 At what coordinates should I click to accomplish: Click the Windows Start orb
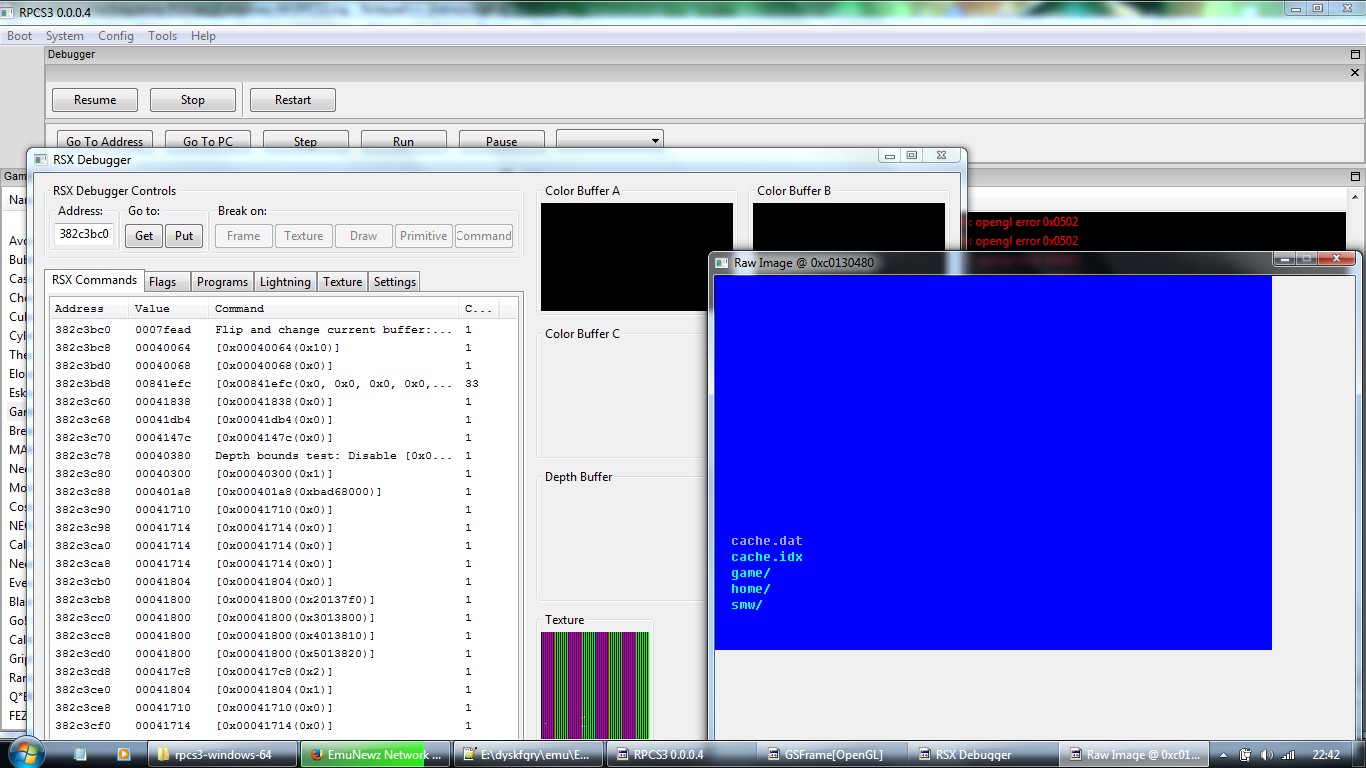click(22, 753)
